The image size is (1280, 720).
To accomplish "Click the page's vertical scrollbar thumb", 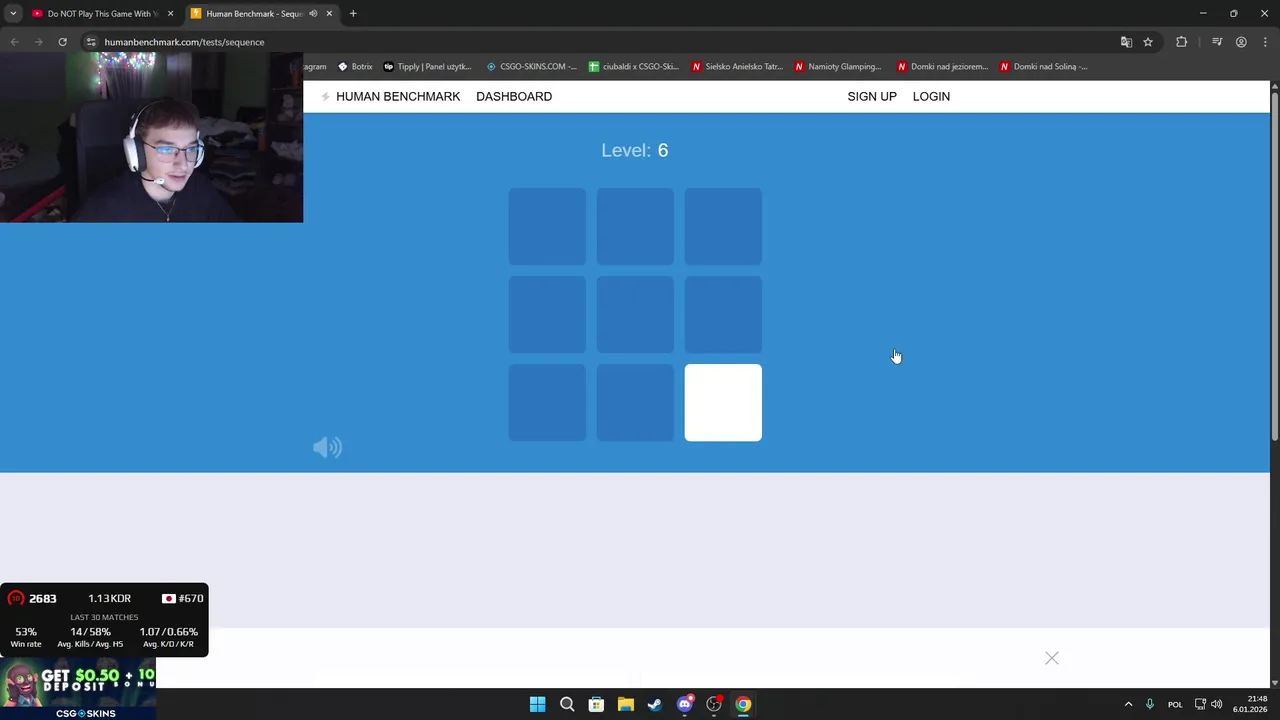I will [x=1275, y=267].
